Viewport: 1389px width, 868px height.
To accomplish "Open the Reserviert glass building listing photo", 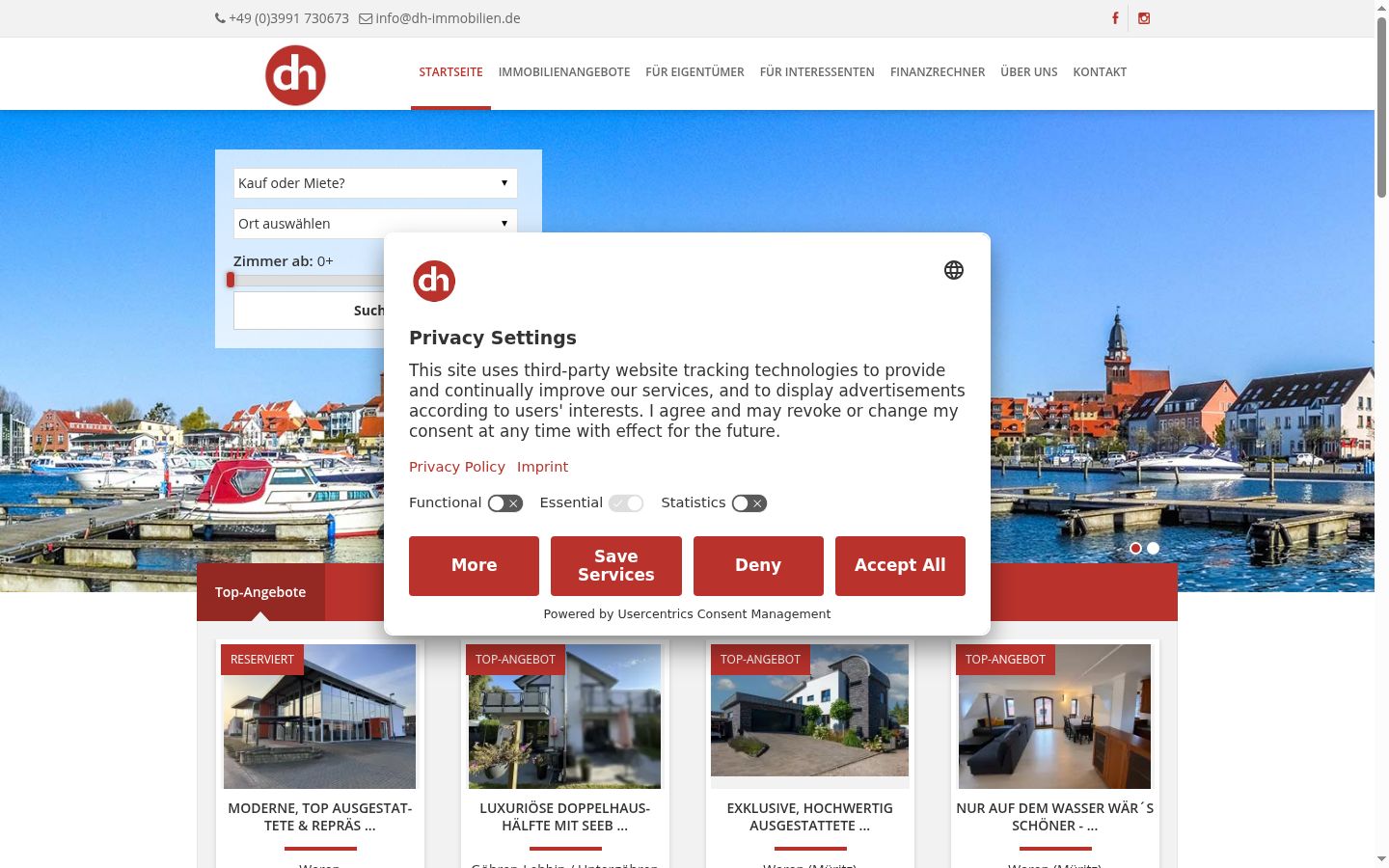I will coord(319,717).
